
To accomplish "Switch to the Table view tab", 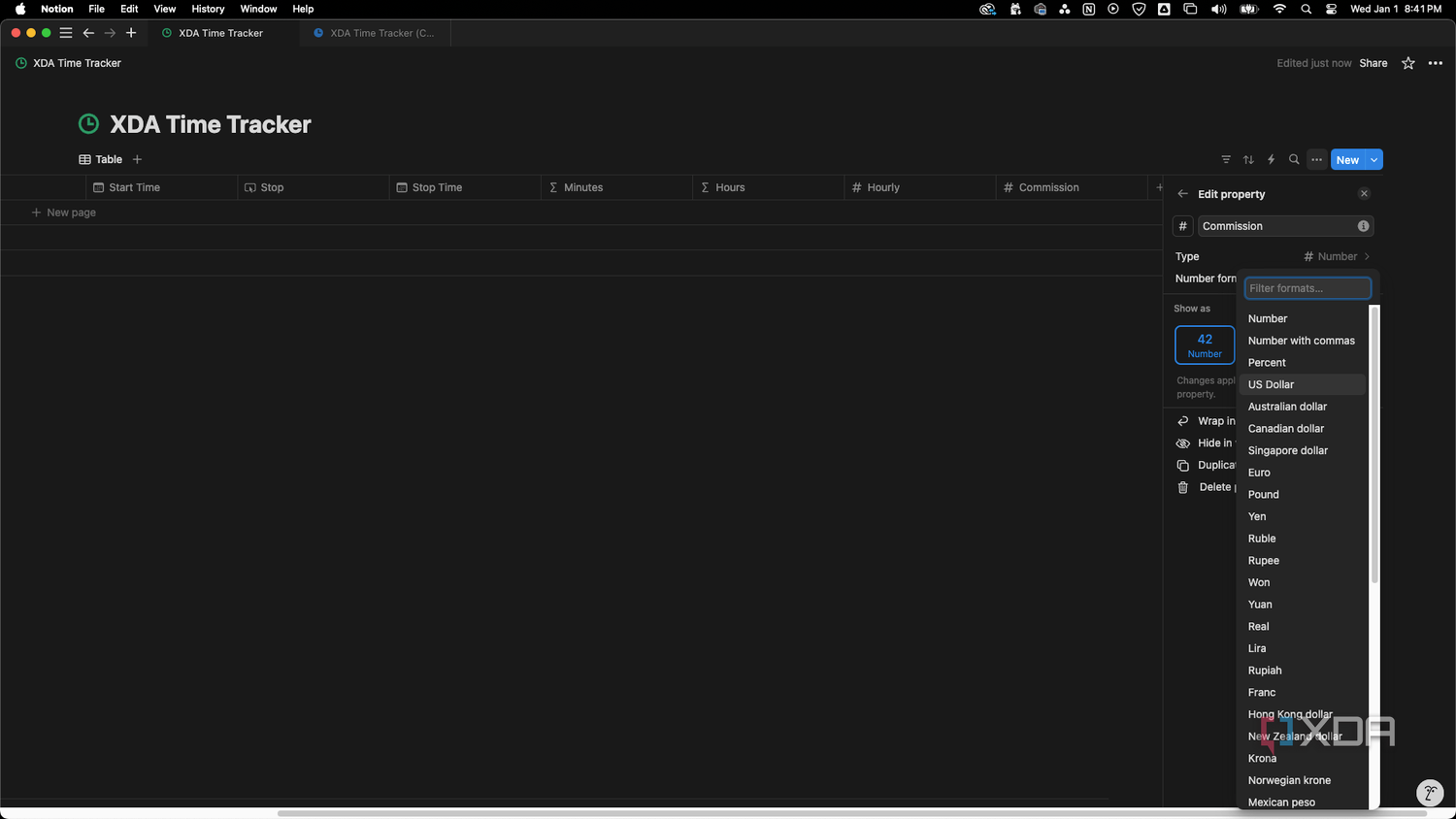I will (100, 159).
